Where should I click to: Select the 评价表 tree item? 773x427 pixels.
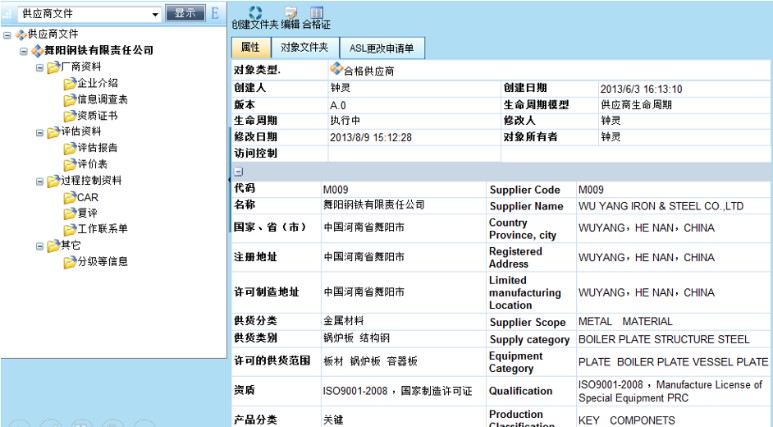click(x=92, y=164)
